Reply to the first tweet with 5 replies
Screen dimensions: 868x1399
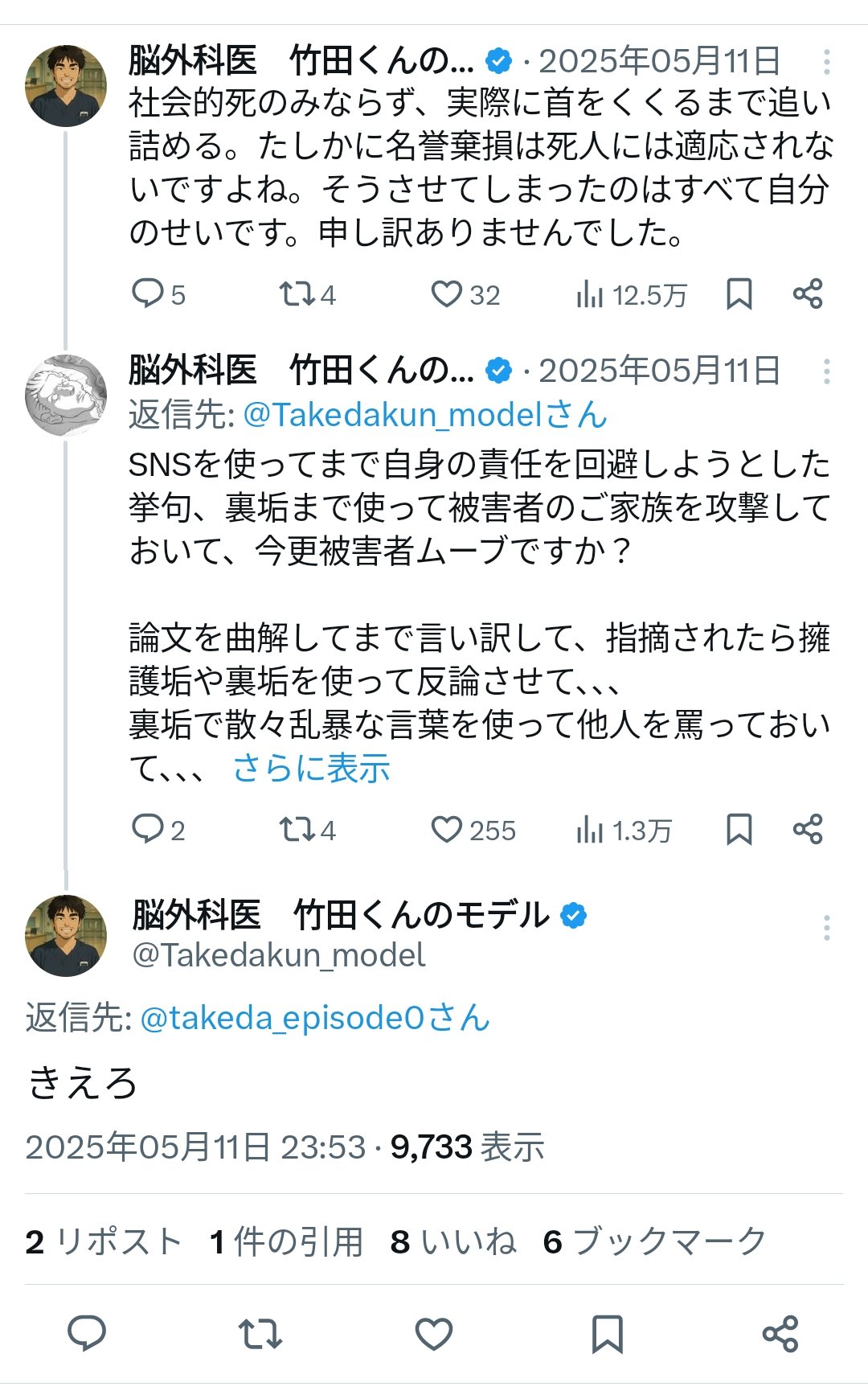[x=148, y=293]
